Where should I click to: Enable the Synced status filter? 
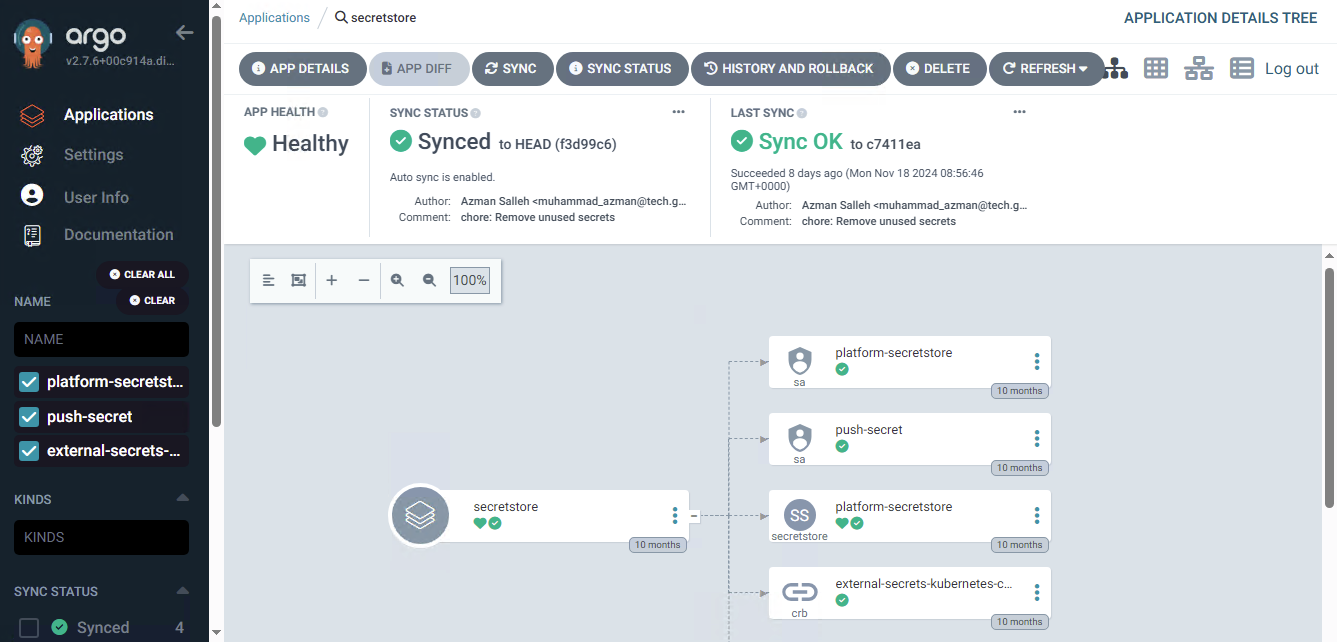pyautogui.click(x=28, y=627)
